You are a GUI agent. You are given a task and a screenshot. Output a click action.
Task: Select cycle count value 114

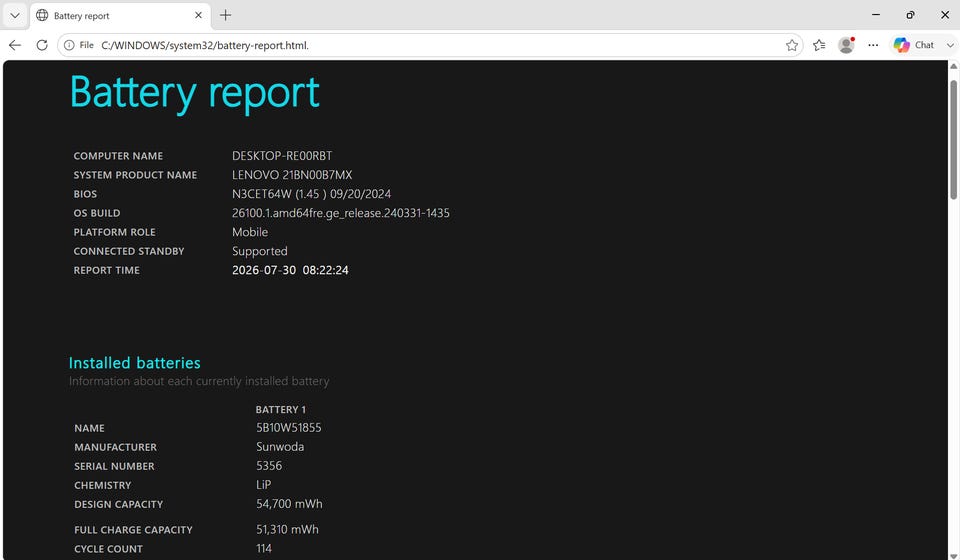264,548
